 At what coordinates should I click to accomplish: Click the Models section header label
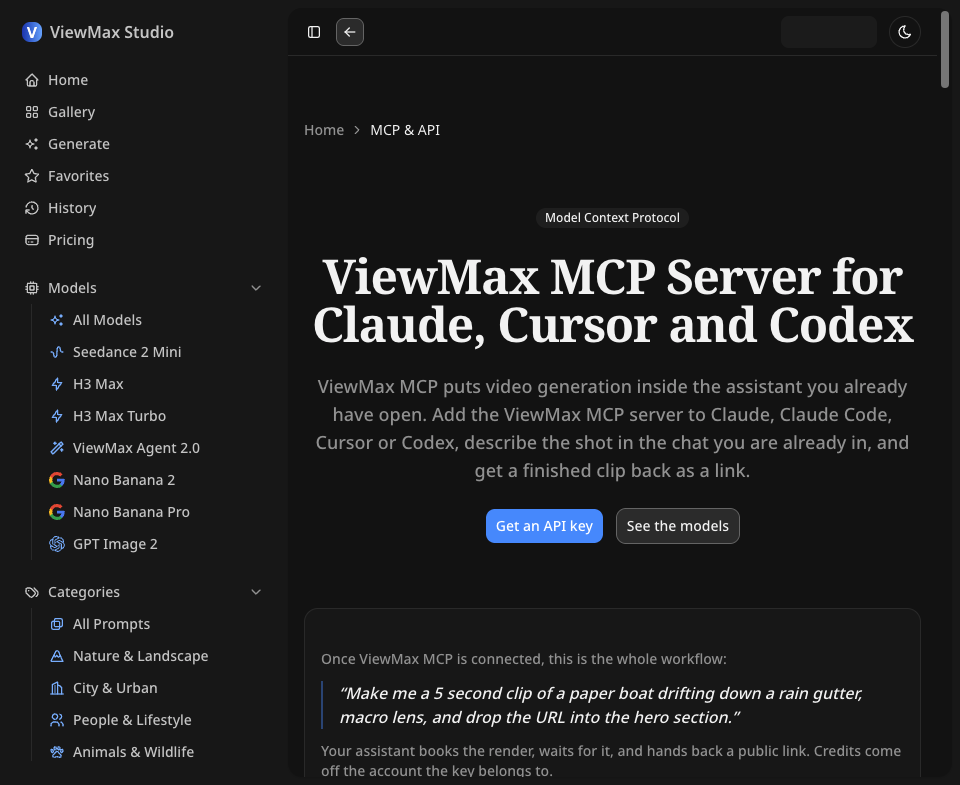coord(72,288)
